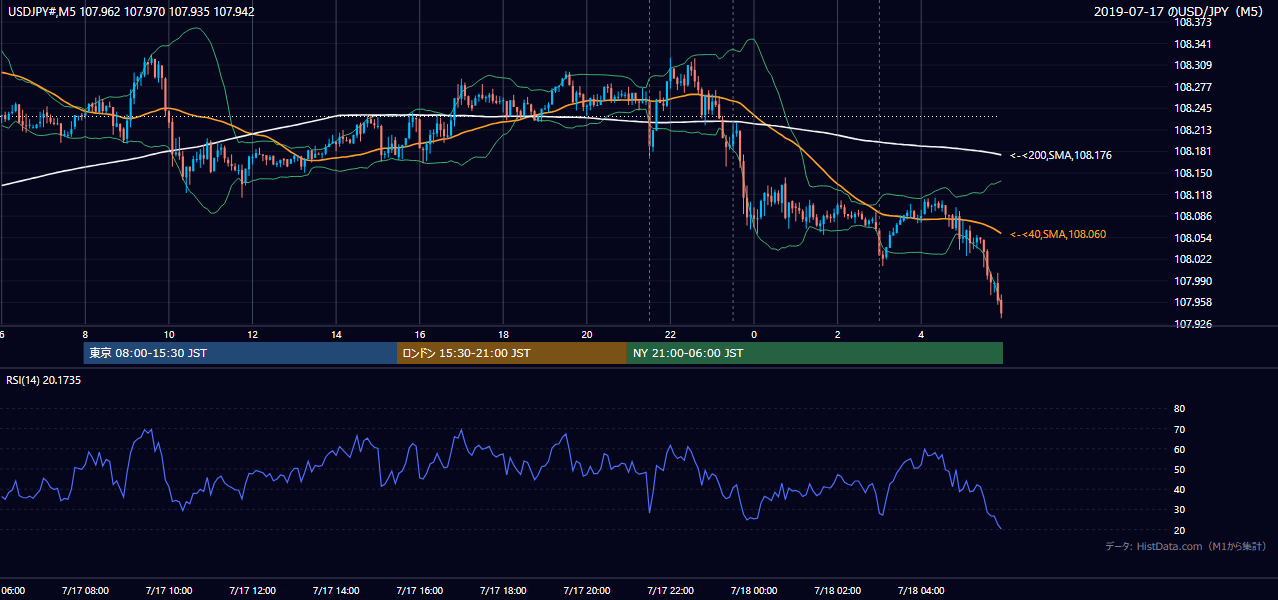Image resolution: width=1278 pixels, height=600 pixels.
Task: Click price axis value 108.373
Action: [1193, 22]
